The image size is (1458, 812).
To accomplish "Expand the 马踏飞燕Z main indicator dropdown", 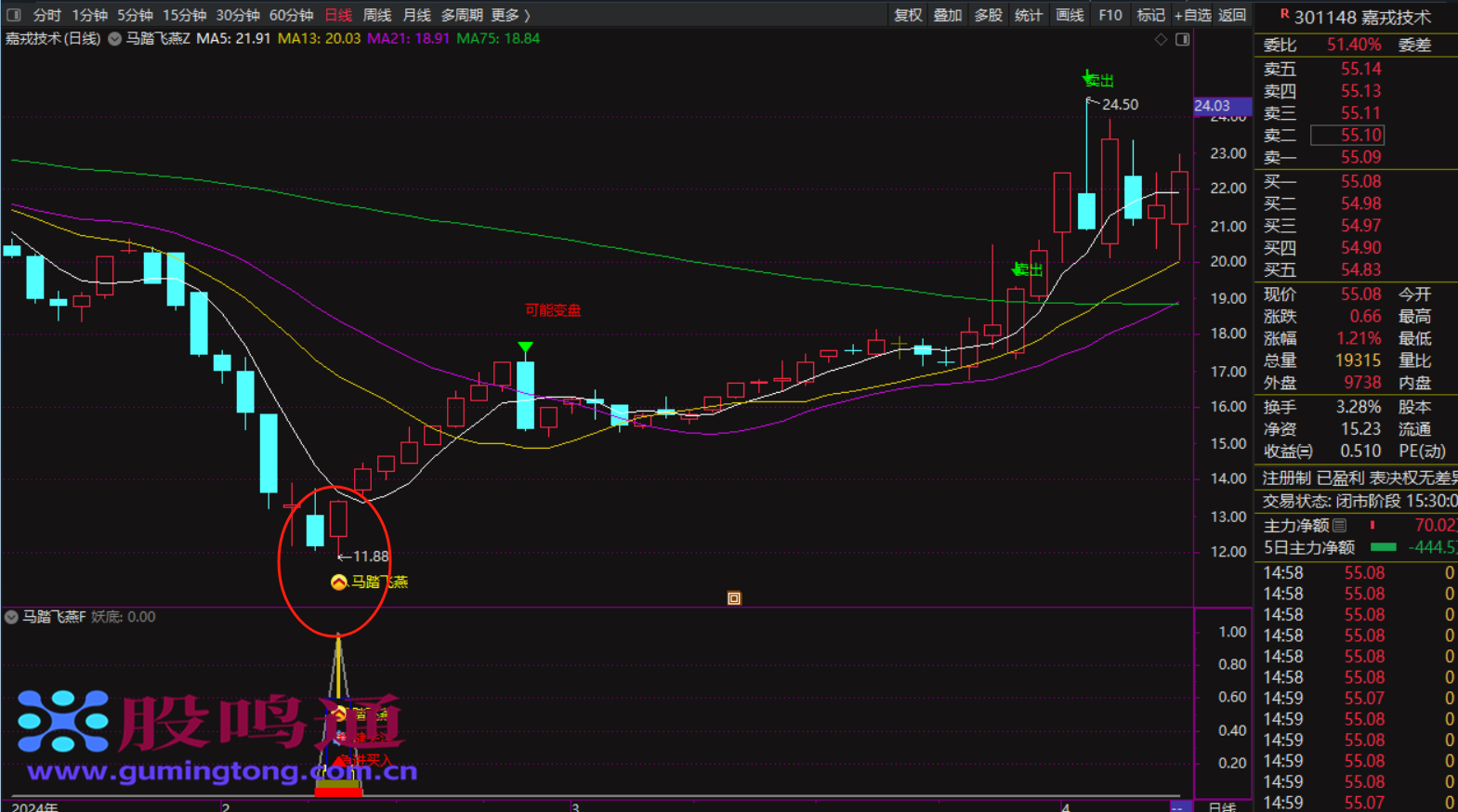I will click(115, 39).
